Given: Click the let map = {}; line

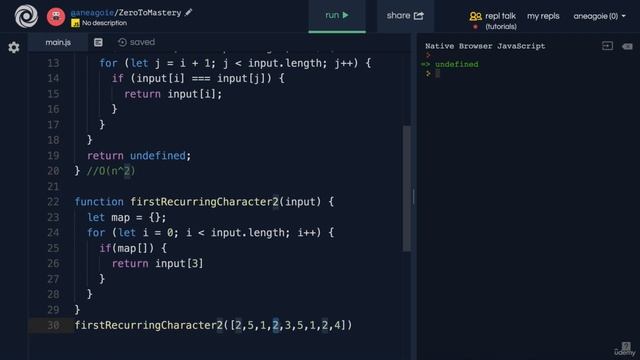Looking at the screenshot, I should click(127, 218).
